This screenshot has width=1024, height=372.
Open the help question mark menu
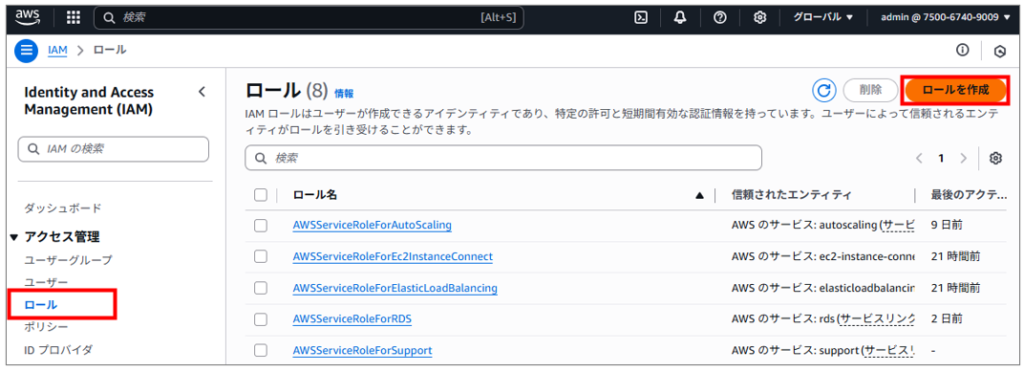click(x=720, y=18)
